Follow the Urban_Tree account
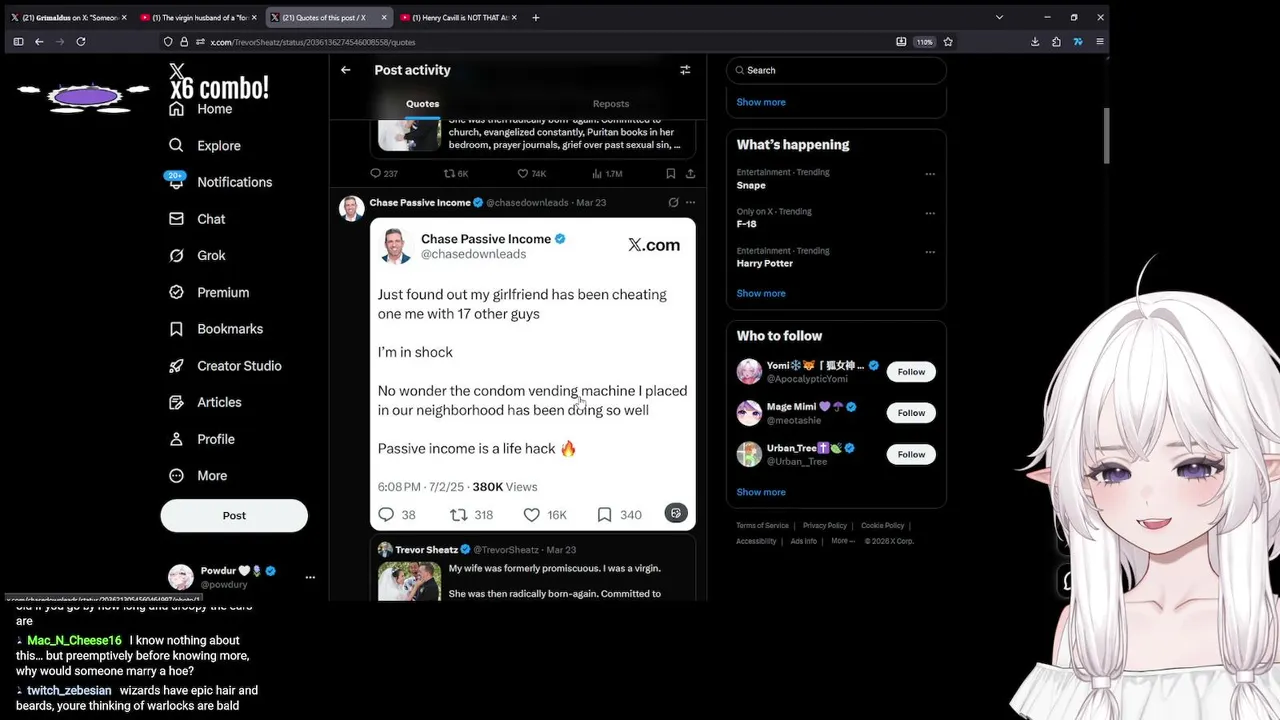1280x720 pixels. pos(911,454)
